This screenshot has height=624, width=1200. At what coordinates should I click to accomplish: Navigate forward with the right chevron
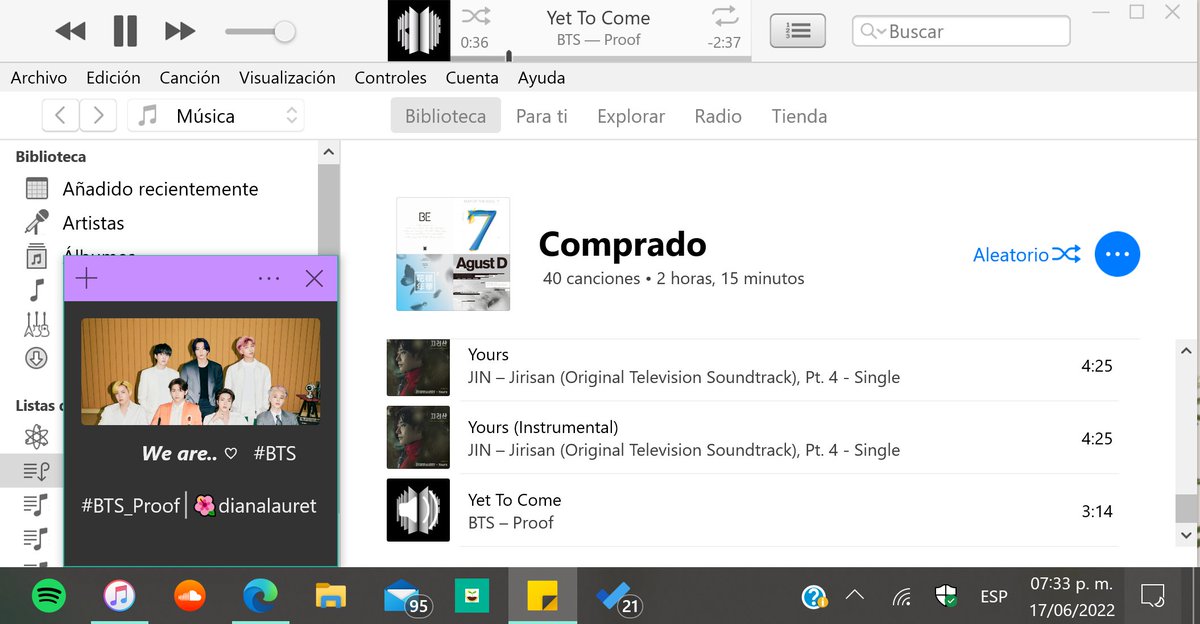point(98,116)
